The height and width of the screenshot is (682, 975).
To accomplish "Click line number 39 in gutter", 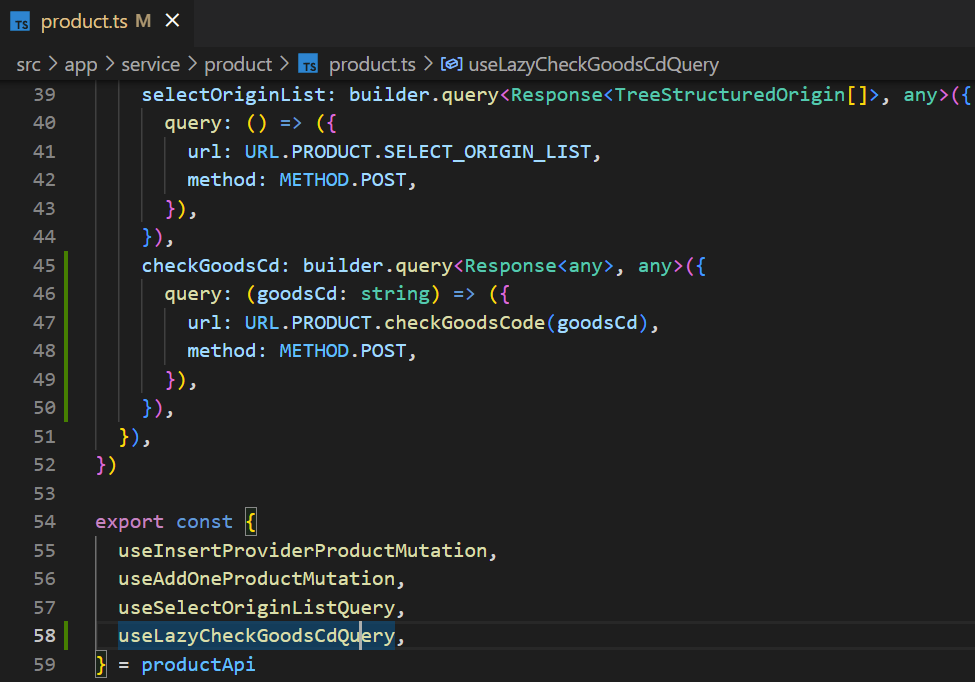I will 44,95.
